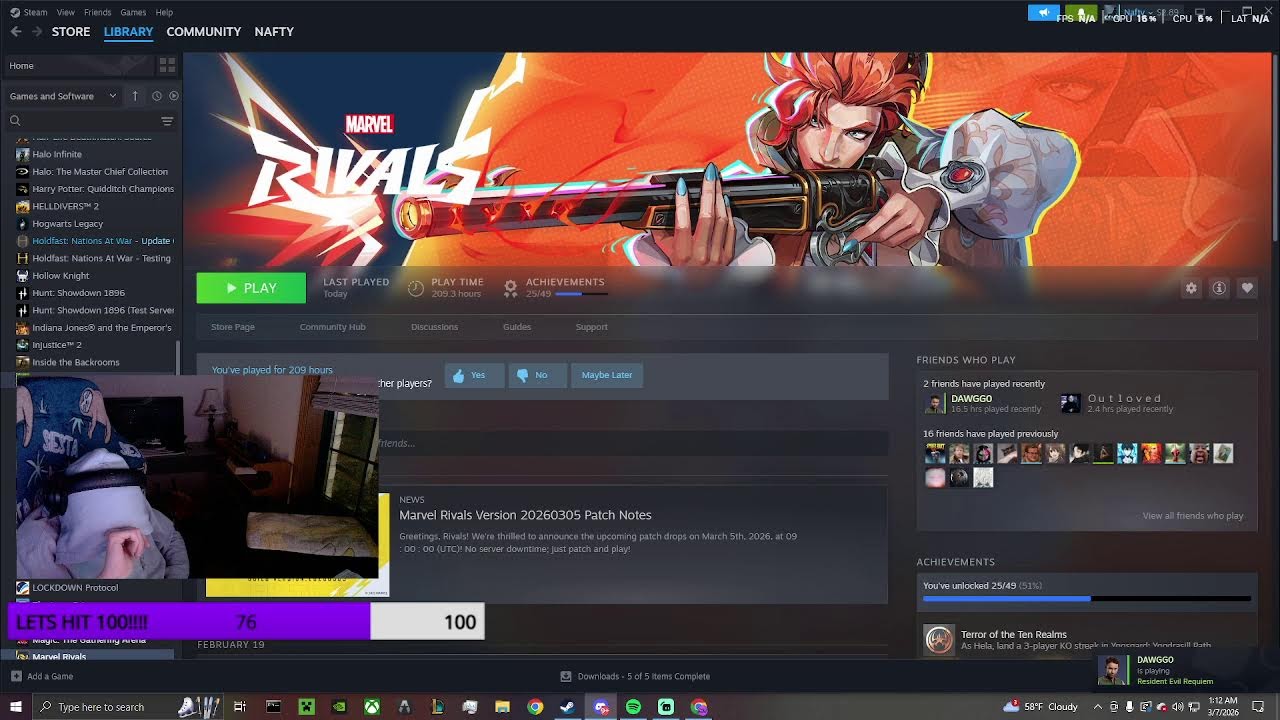Screen dimensions: 1280x720
Task: Open Google Chrome from taskbar
Action: pos(535,707)
